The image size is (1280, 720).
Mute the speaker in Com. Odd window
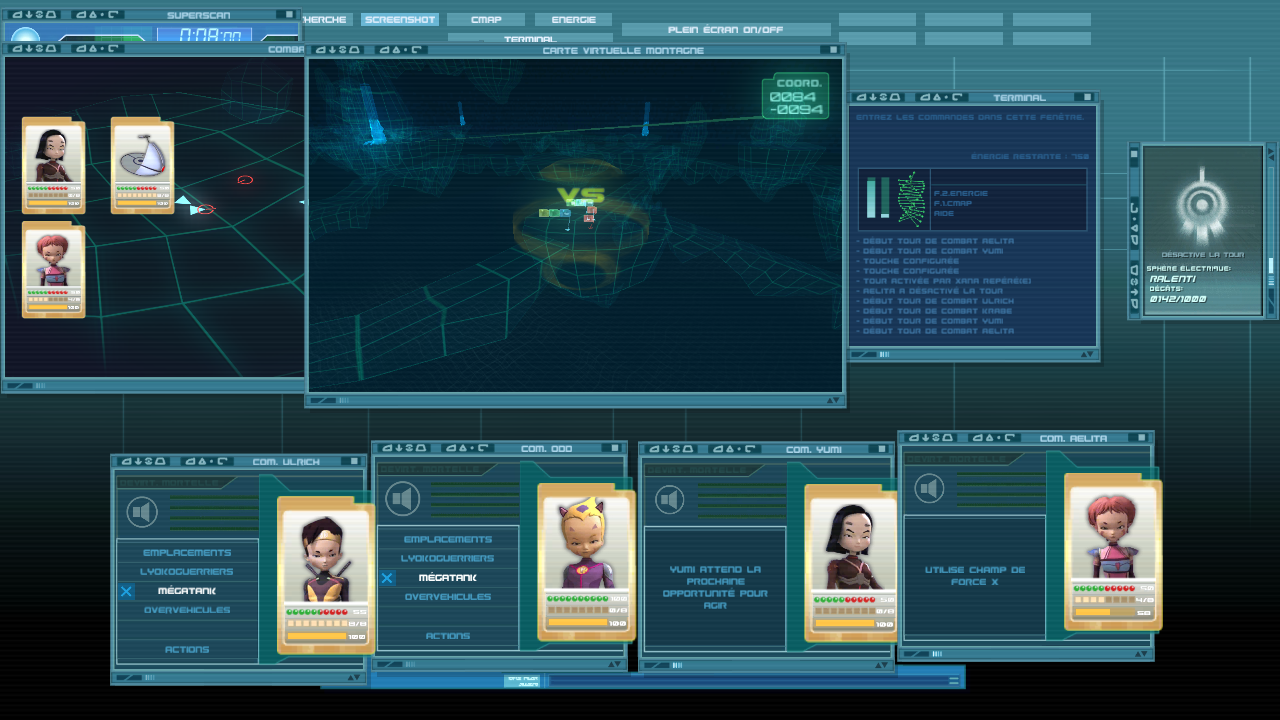(403, 498)
